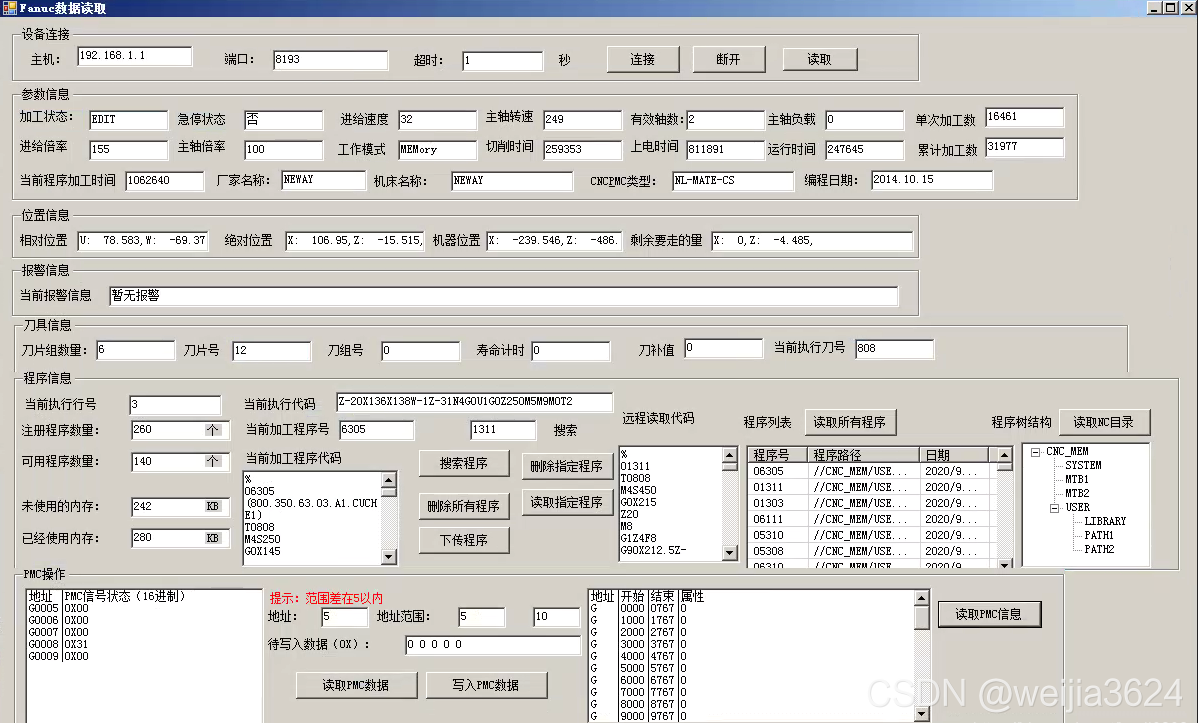
Task: Click scroll up arrow of remote code box
Action: 730,456
